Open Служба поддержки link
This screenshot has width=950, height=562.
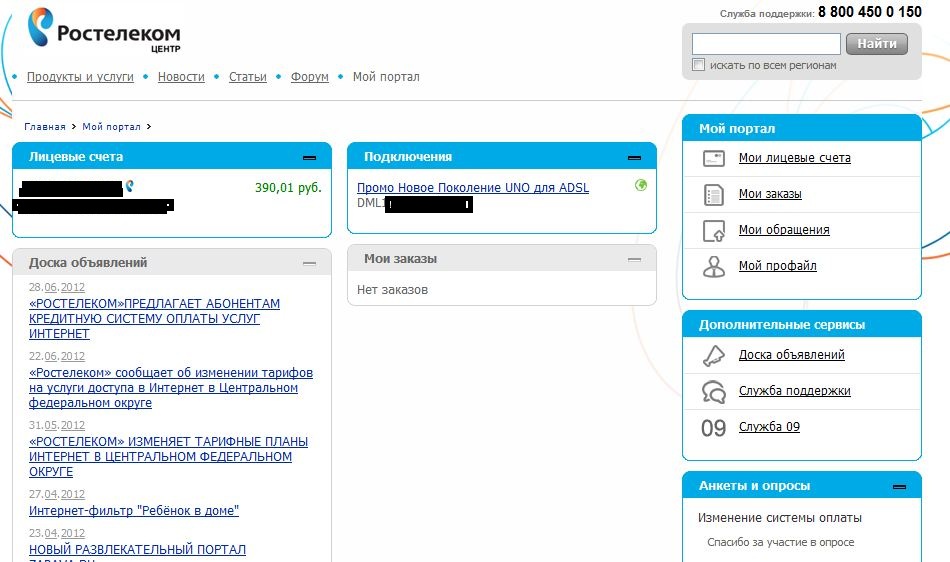click(794, 391)
